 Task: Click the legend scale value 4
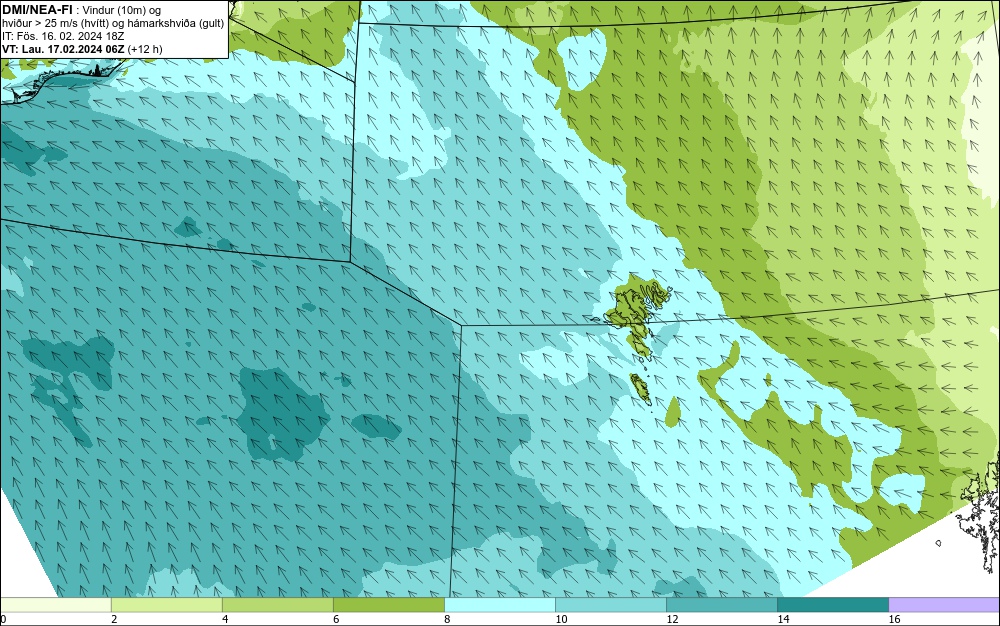coord(225,619)
